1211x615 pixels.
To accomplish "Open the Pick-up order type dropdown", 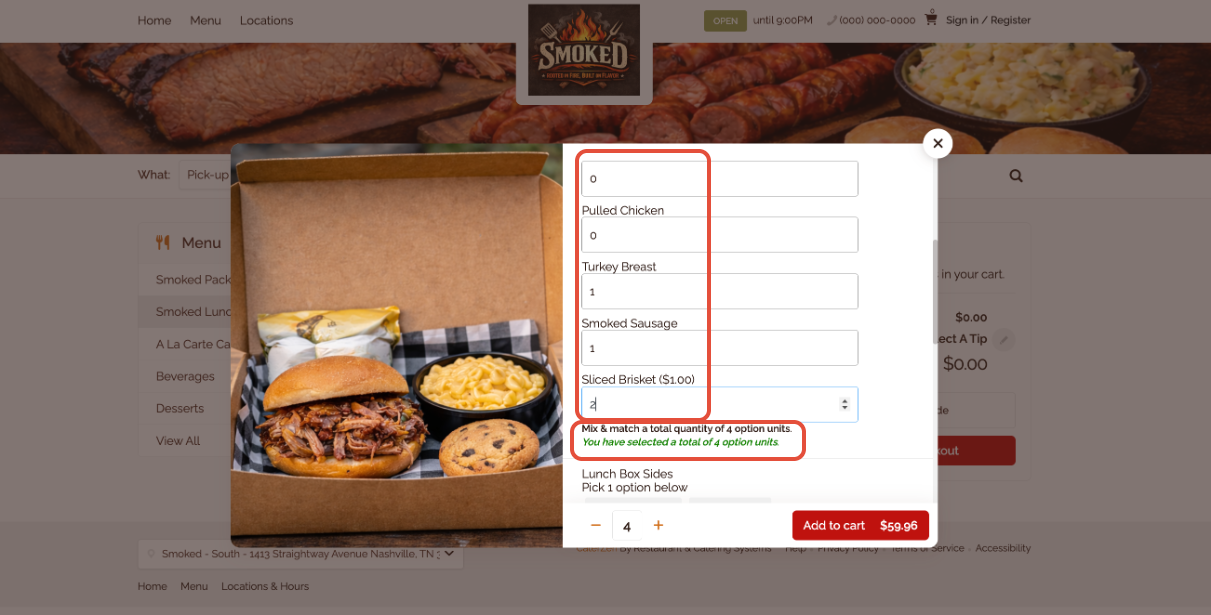I will pos(206,175).
